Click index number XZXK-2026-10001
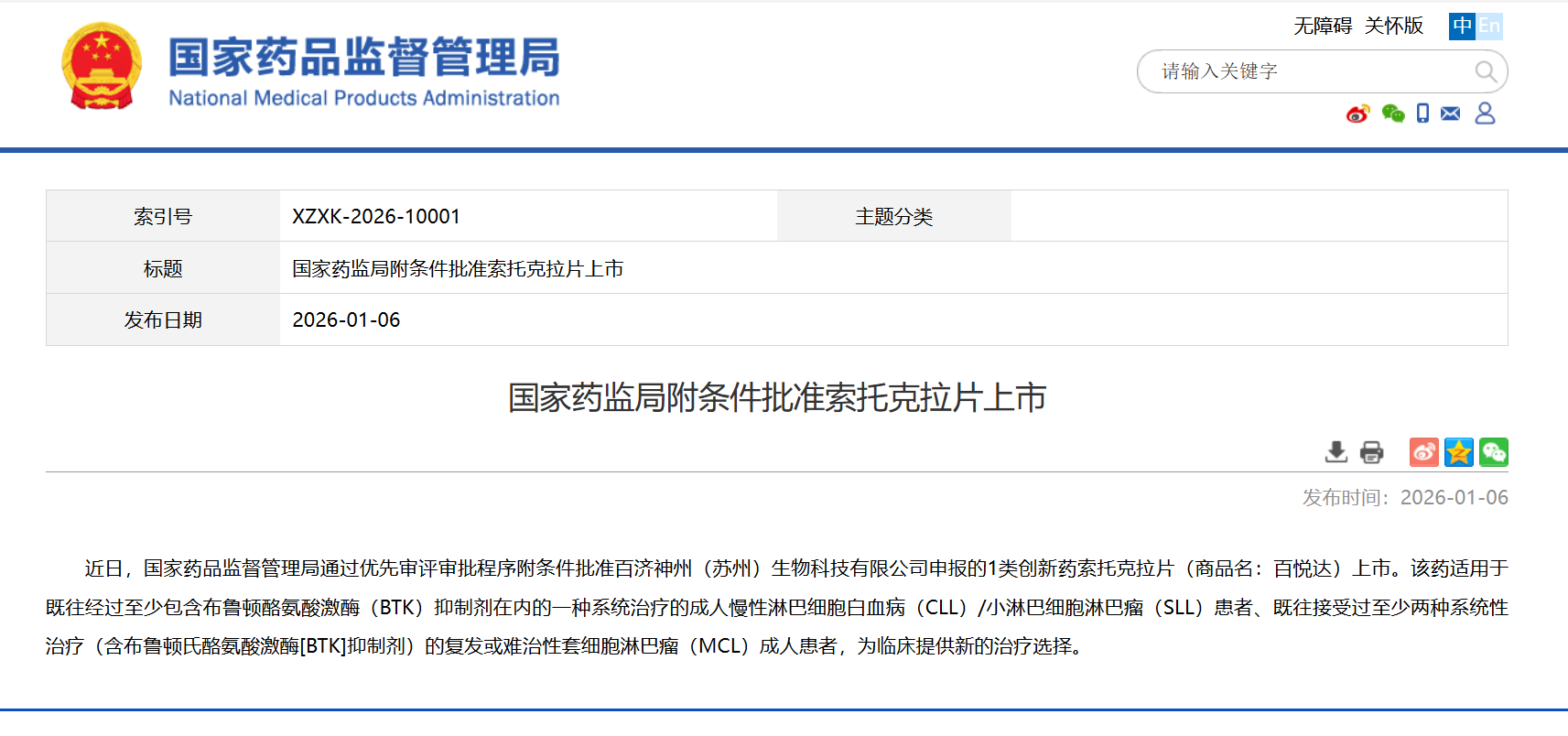The height and width of the screenshot is (736, 1568). pos(376,217)
